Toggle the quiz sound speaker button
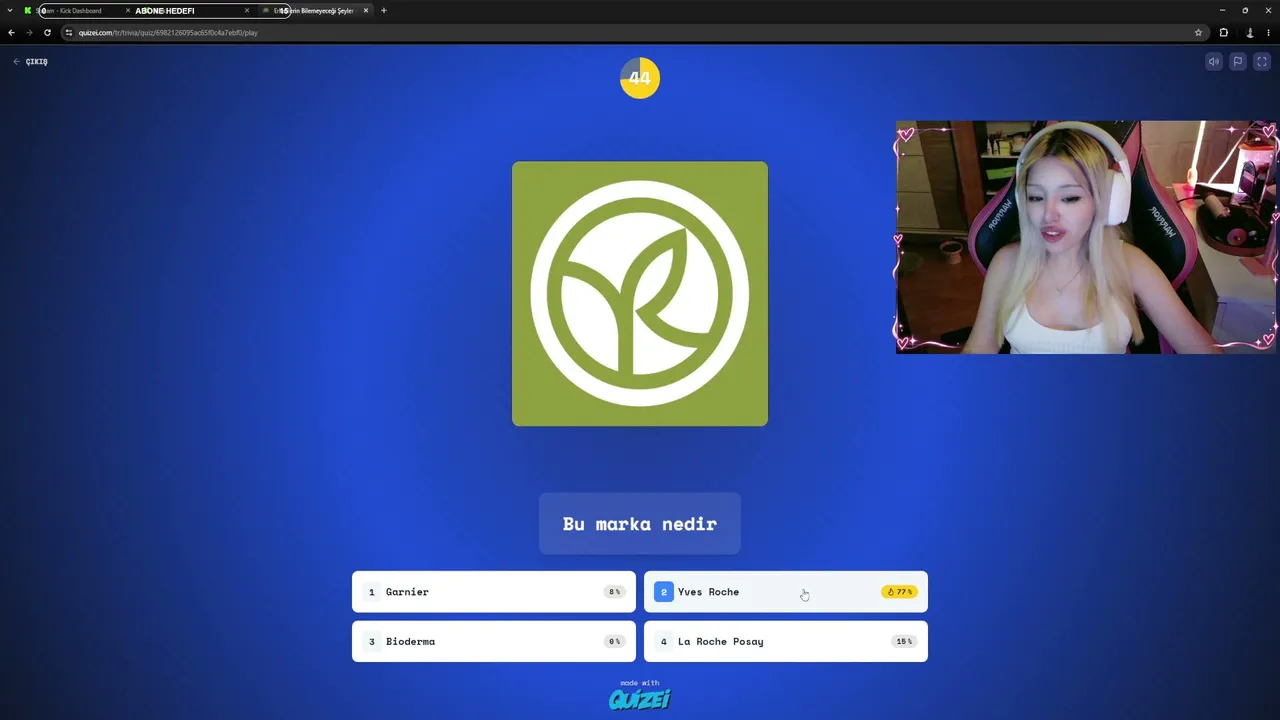This screenshot has width=1280, height=720. pyautogui.click(x=1214, y=61)
